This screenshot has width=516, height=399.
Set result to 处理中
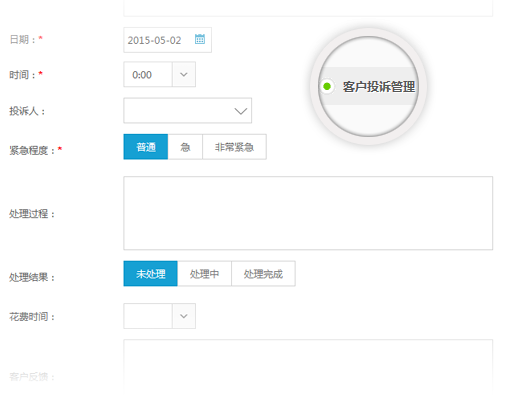click(205, 274)
